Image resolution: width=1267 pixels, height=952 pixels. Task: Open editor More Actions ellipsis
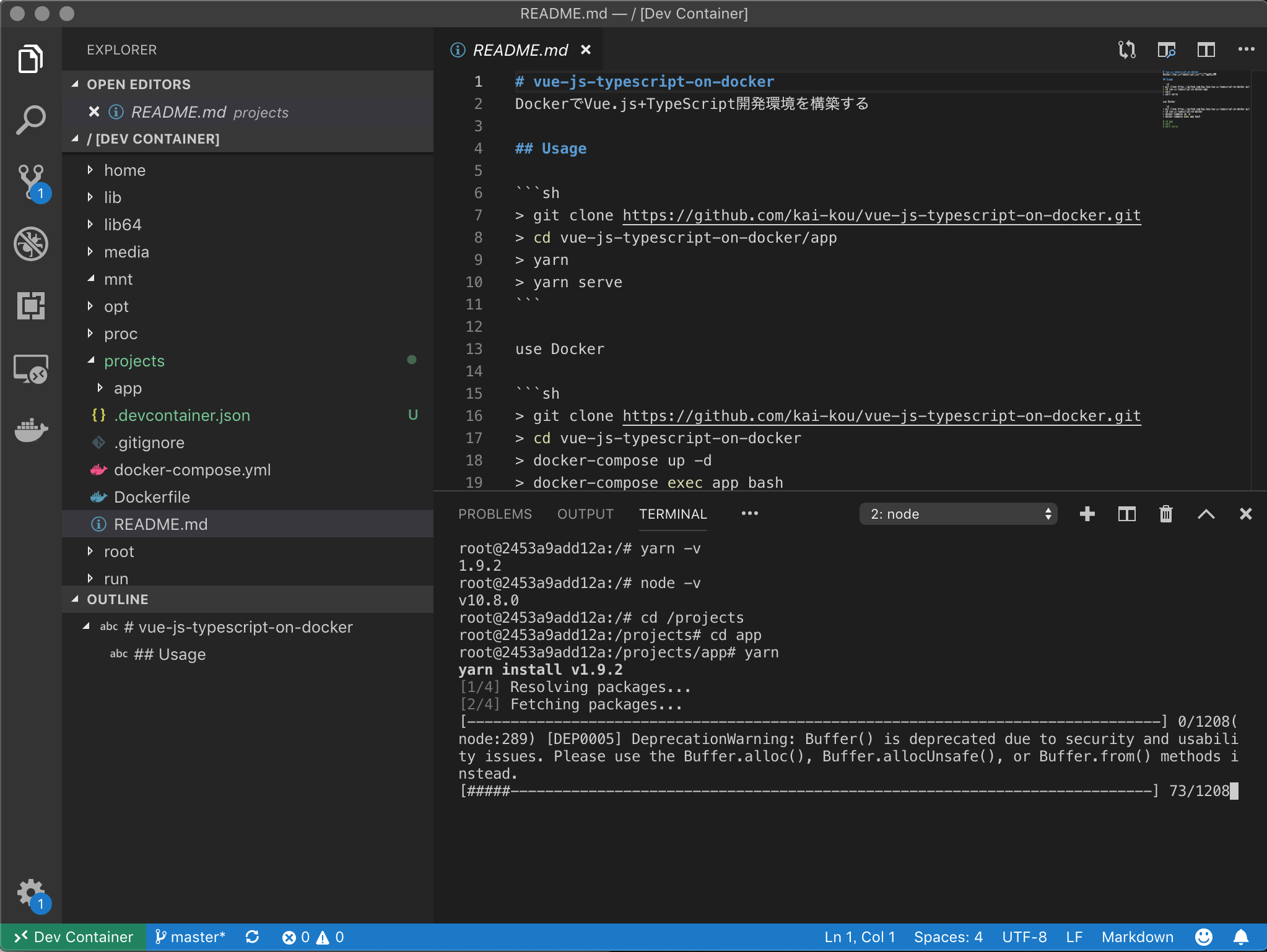tap(1246, 50)
